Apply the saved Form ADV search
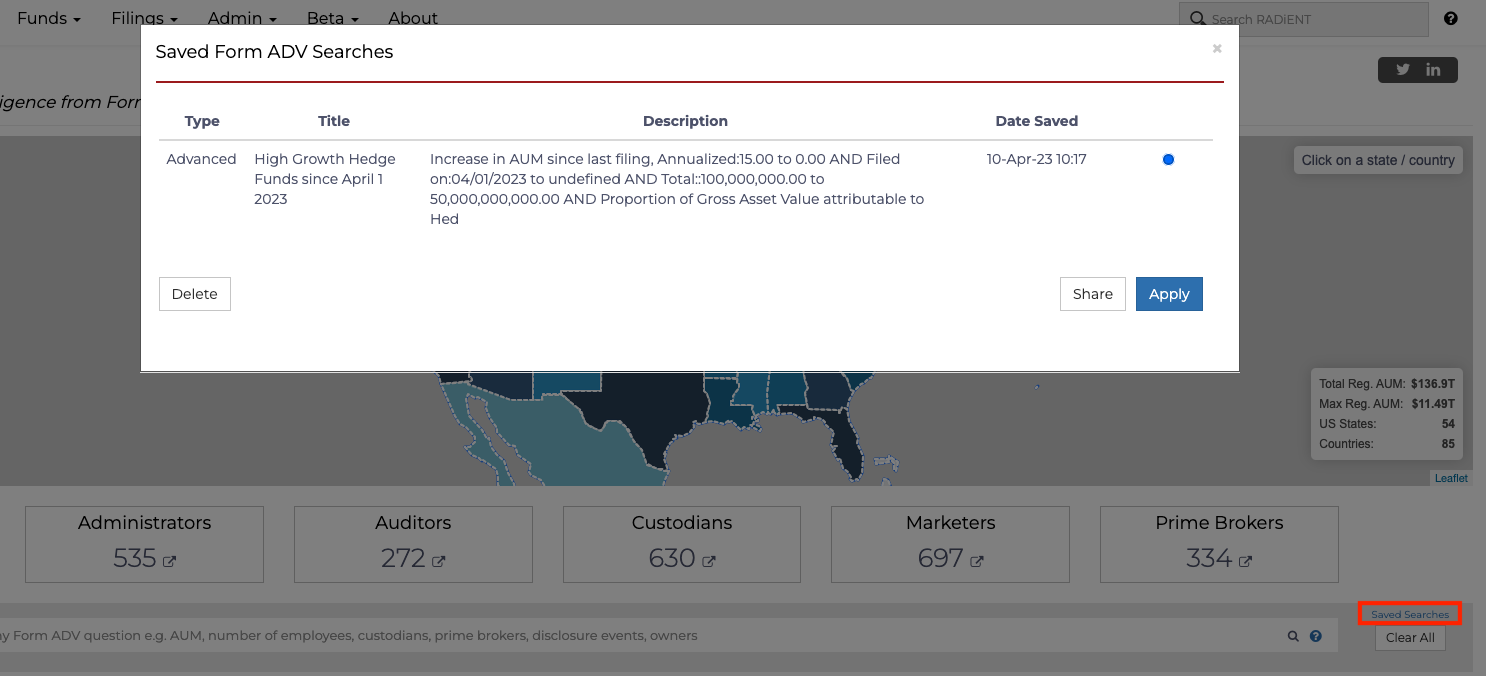 pyautogui.click(x=1169, y=293)
